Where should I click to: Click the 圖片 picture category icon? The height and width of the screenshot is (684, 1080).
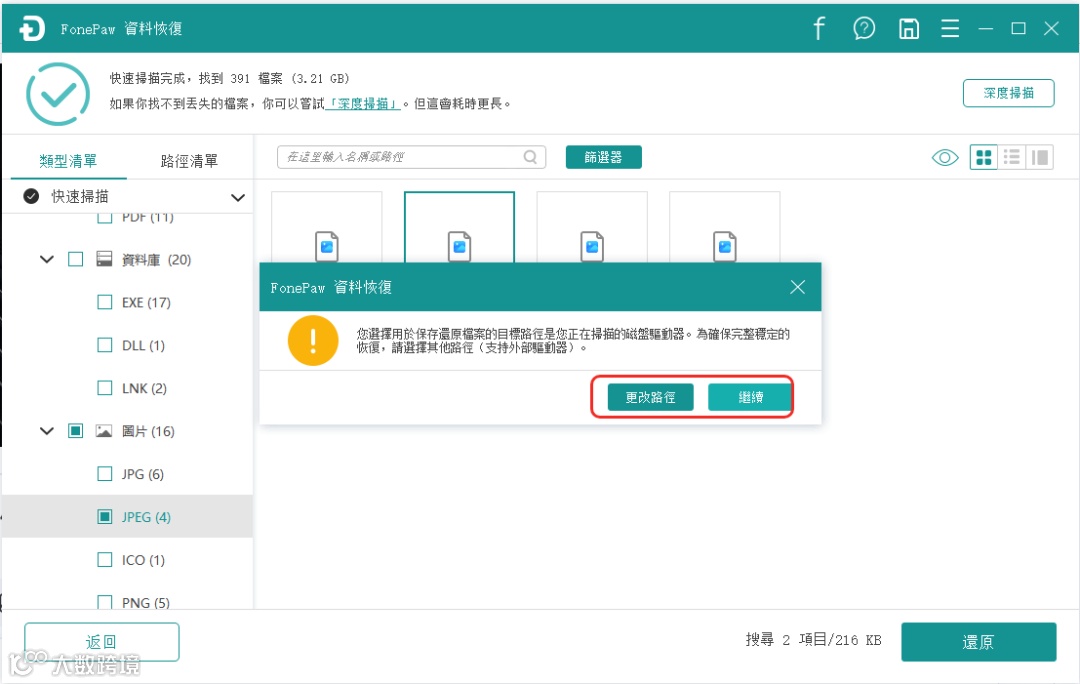pyautogui.click(x=104, y=431)
